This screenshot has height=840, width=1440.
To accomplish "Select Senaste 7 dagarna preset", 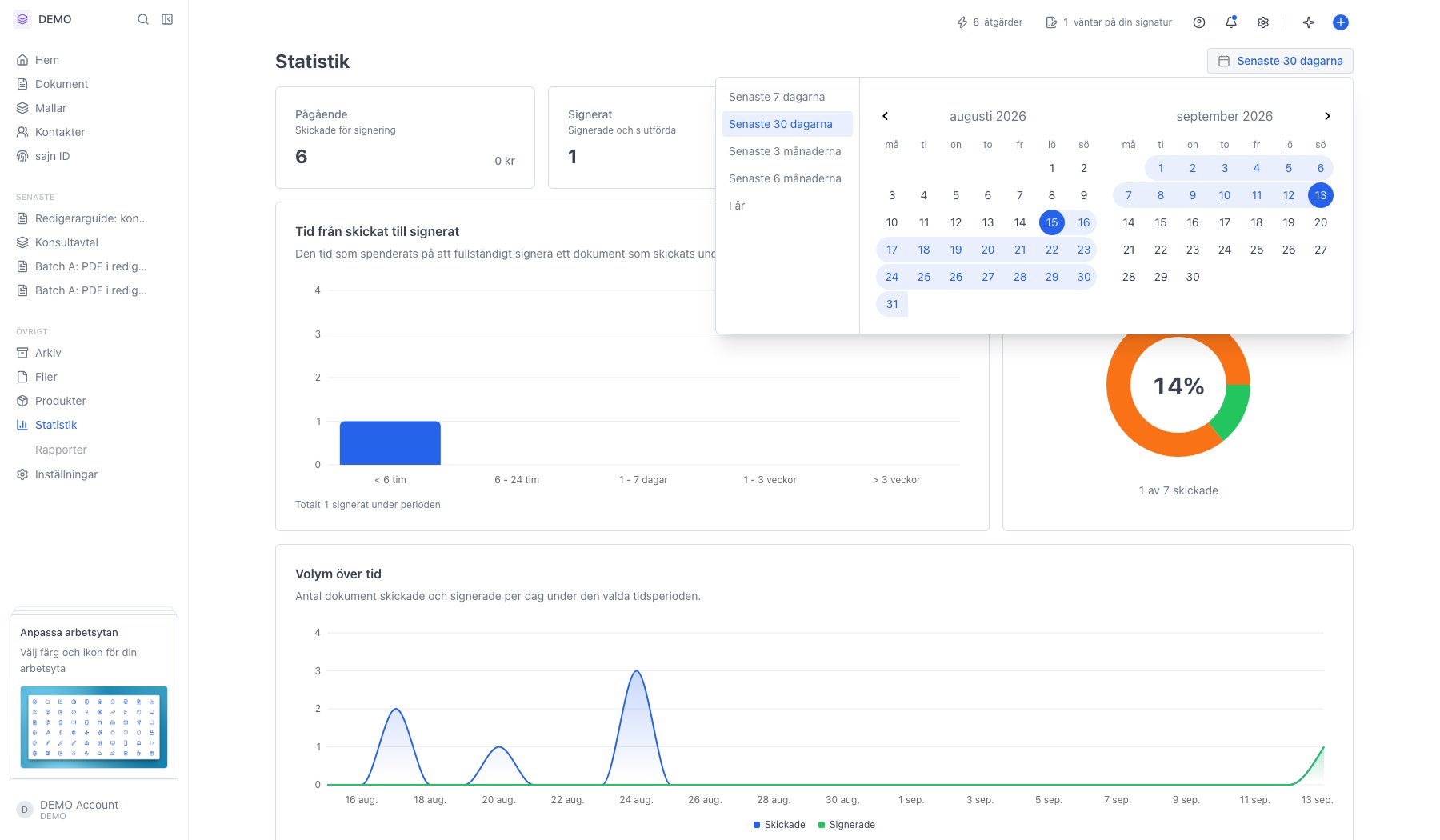I will (787, 97).
